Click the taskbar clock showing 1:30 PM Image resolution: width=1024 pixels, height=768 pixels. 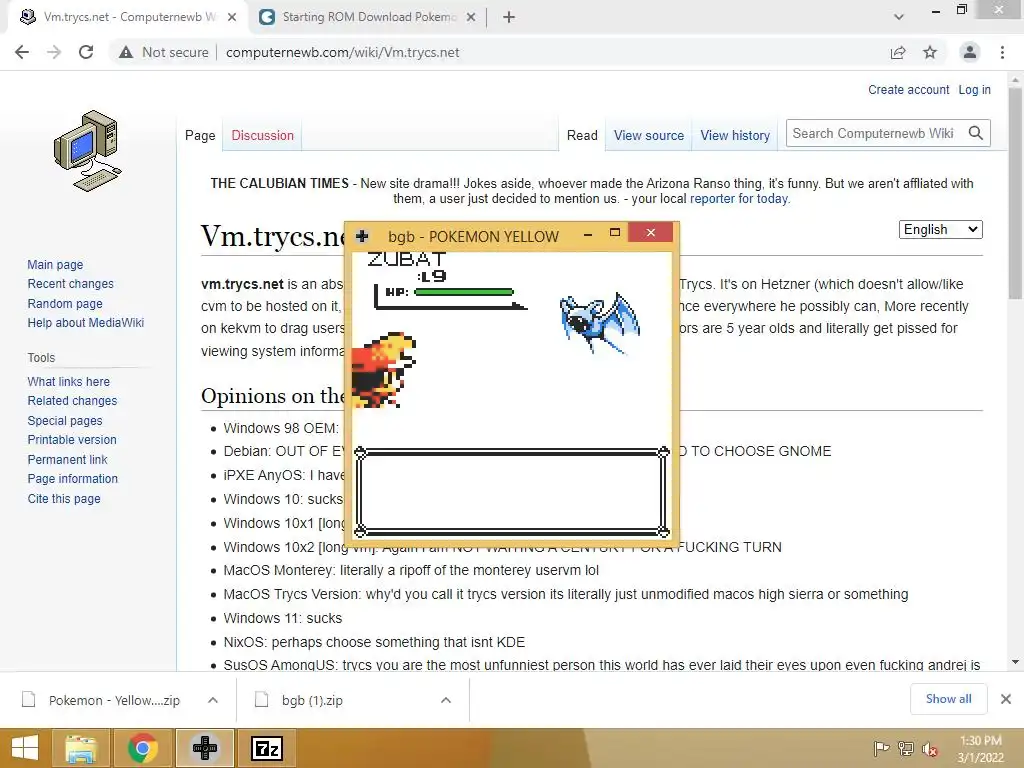click(x=980, y=748)
